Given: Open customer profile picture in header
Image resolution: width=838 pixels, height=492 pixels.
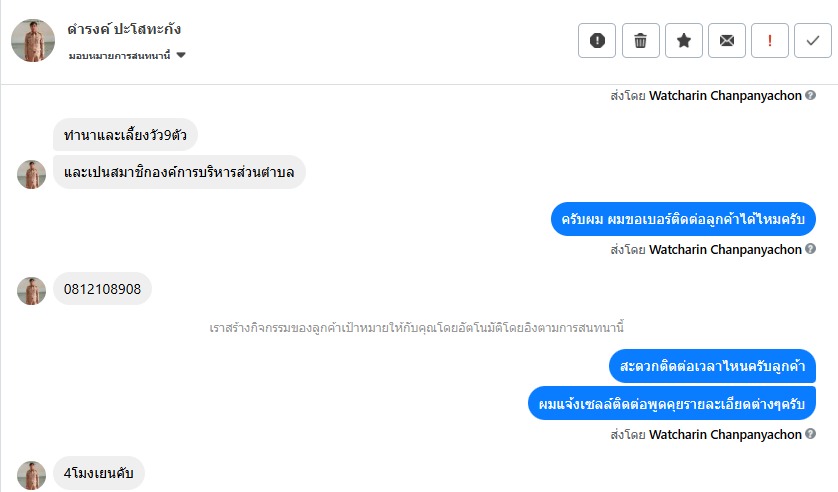Looking at the screenshot, I should [33, 40].
